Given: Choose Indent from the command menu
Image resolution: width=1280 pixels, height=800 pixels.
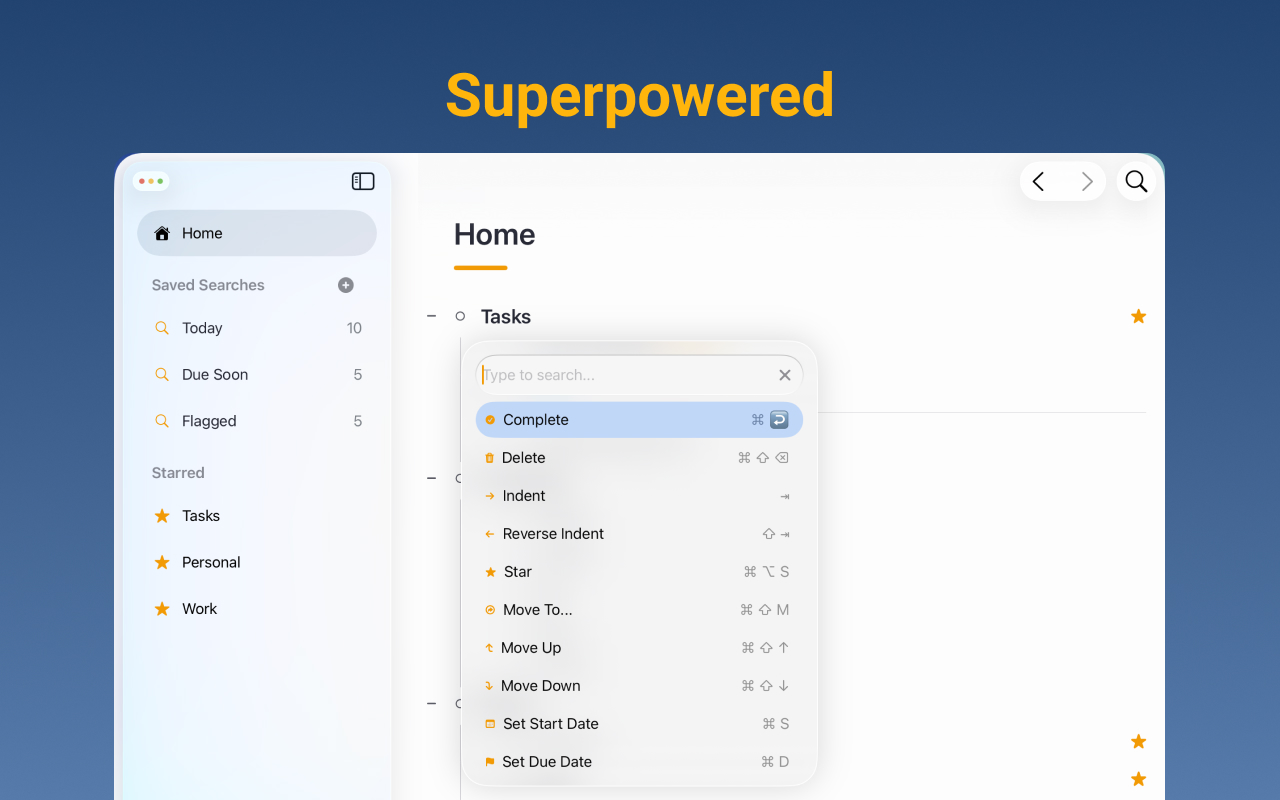Looking at the screenshot, I should click(639, 496).
